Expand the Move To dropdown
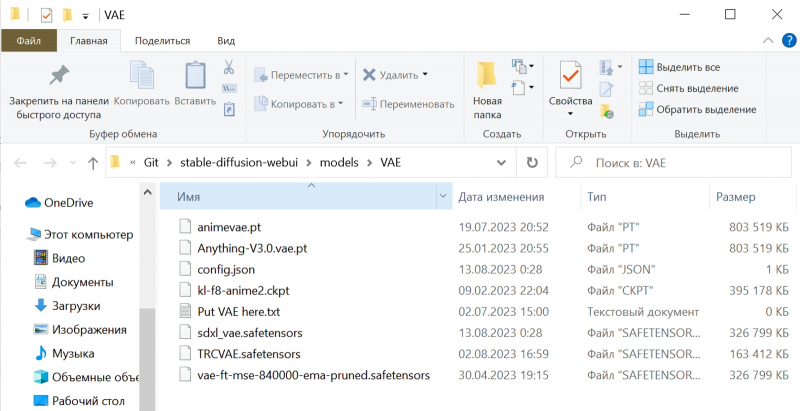Viewport: 800px width, 411px height. coord(301,74)
